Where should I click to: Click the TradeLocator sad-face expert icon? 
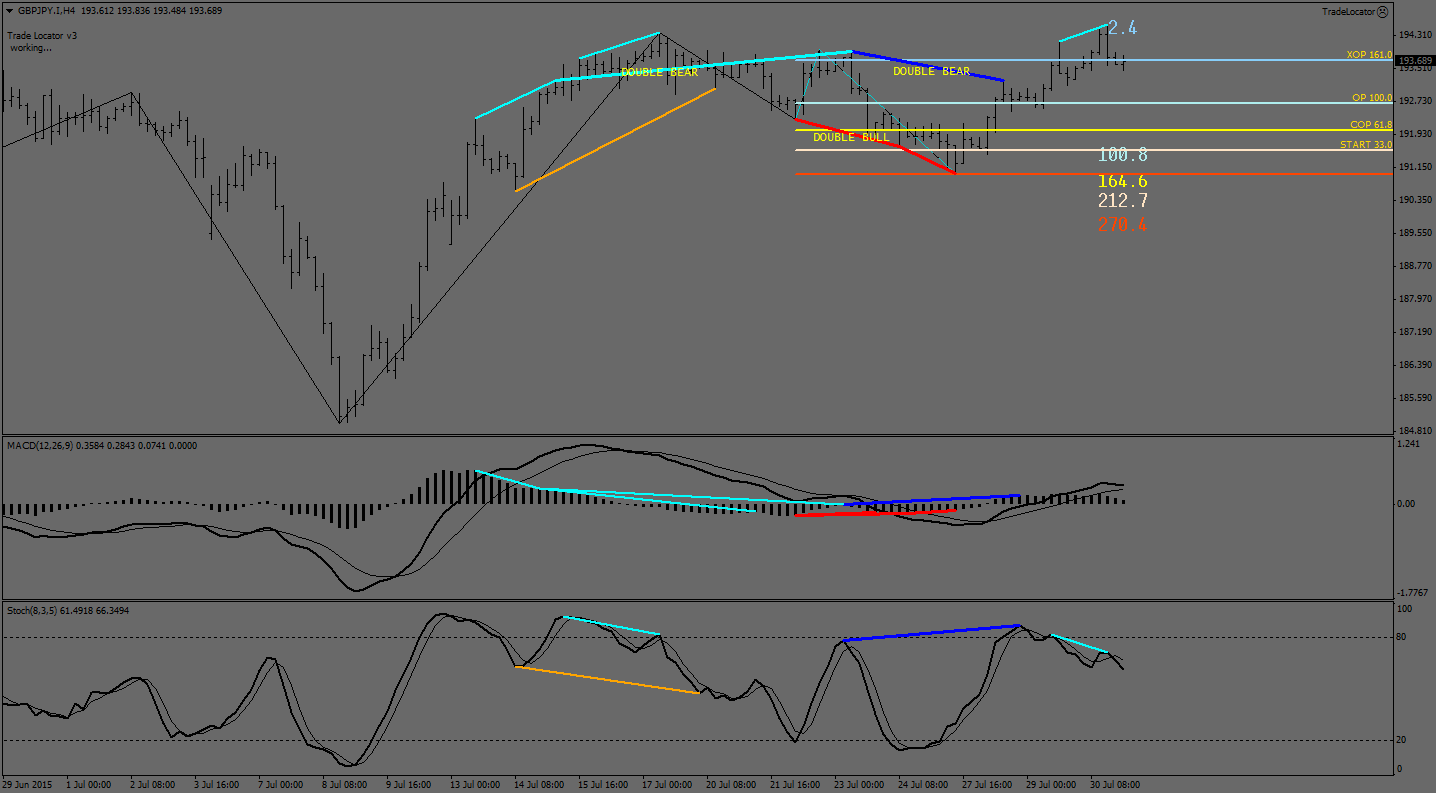(x=1382, y=12)
